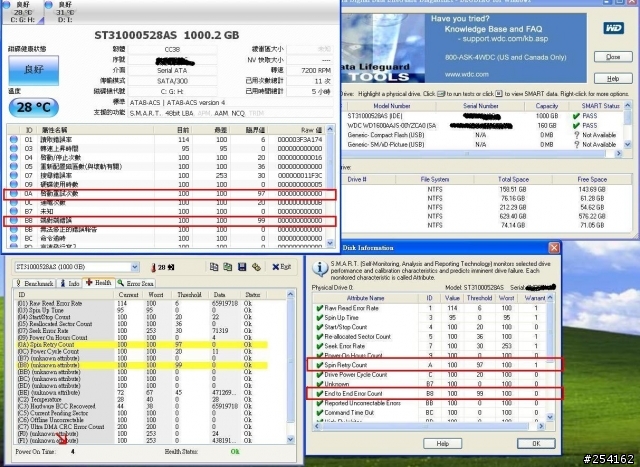Click green check beside Spin Up Time
The height and width of the screenshot is (467, 640).
(x=320, y=318)
